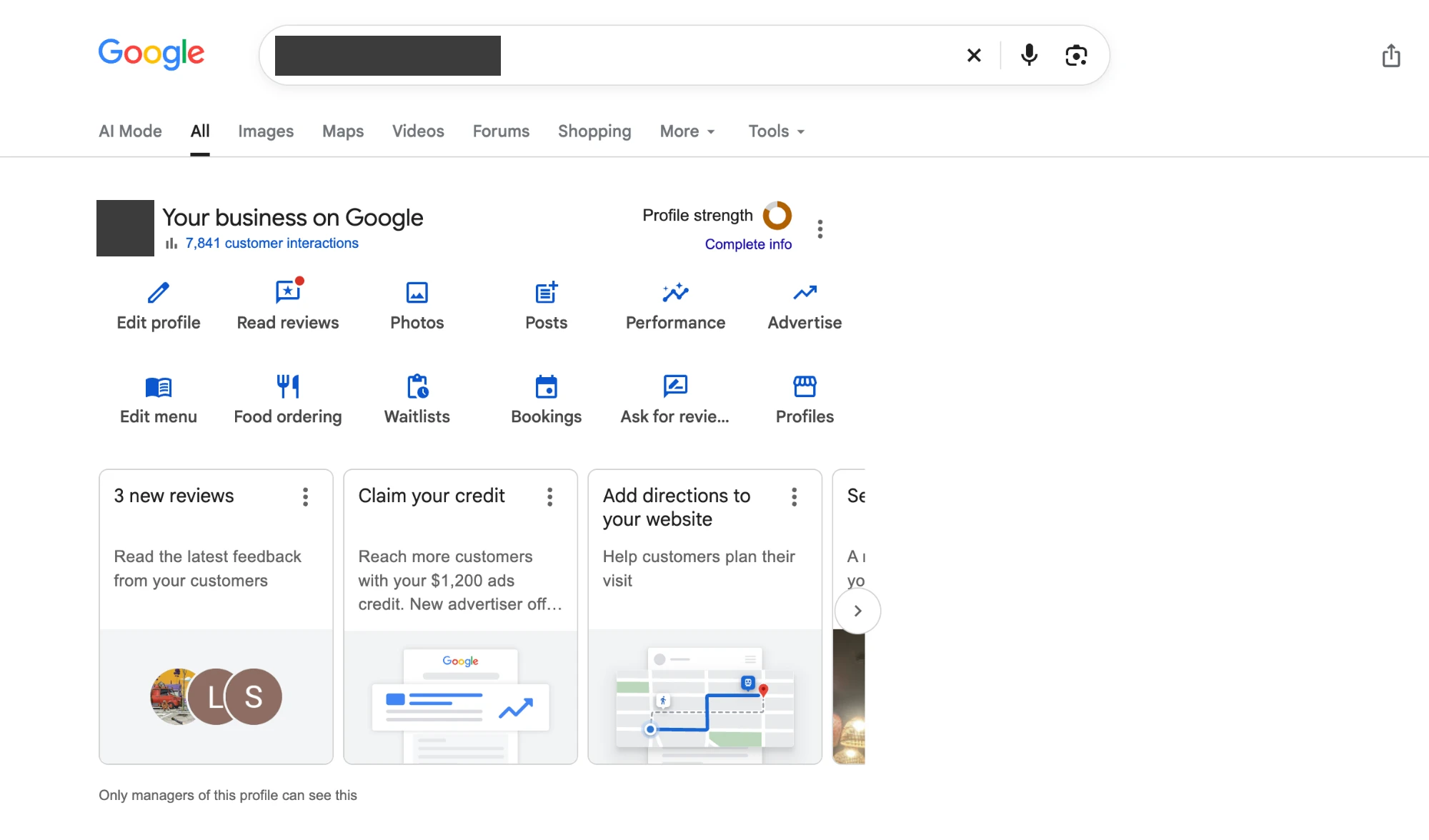Open the Claim your credit card

(x=460, y=616)
